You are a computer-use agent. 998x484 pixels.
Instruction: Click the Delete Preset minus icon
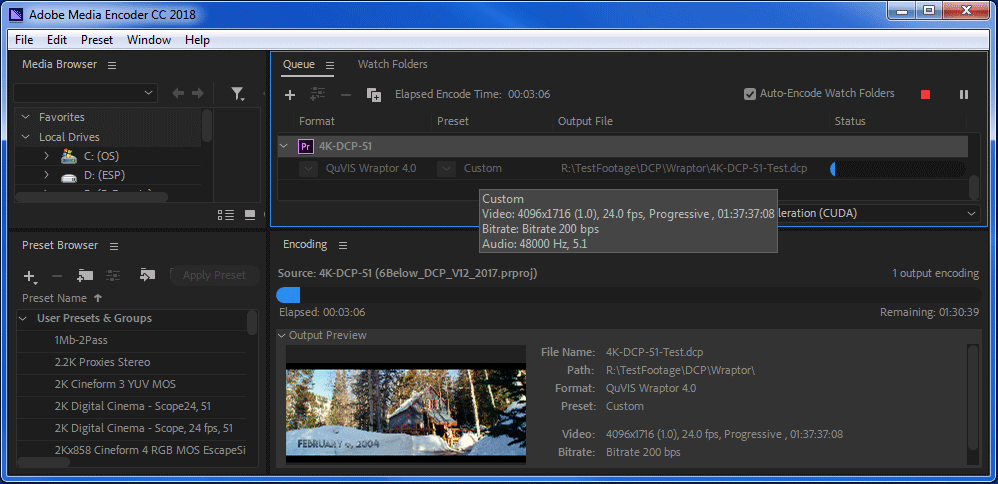pos(57,276)
